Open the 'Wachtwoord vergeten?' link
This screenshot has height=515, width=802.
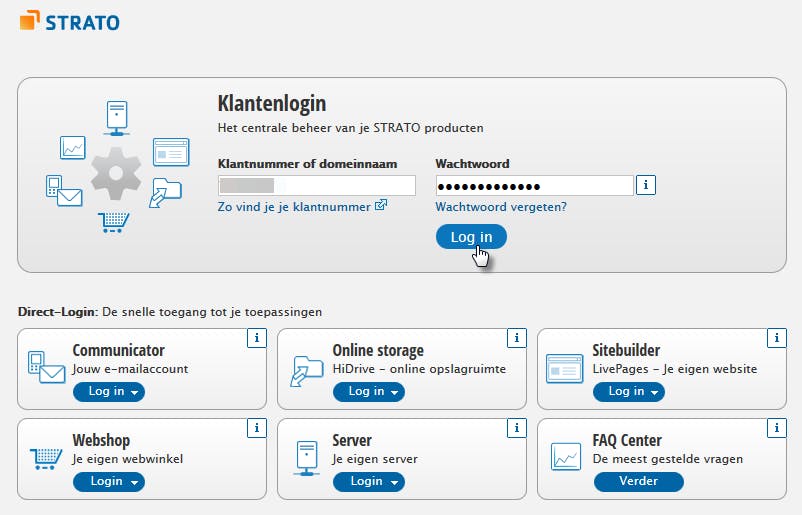click(501, 207)
